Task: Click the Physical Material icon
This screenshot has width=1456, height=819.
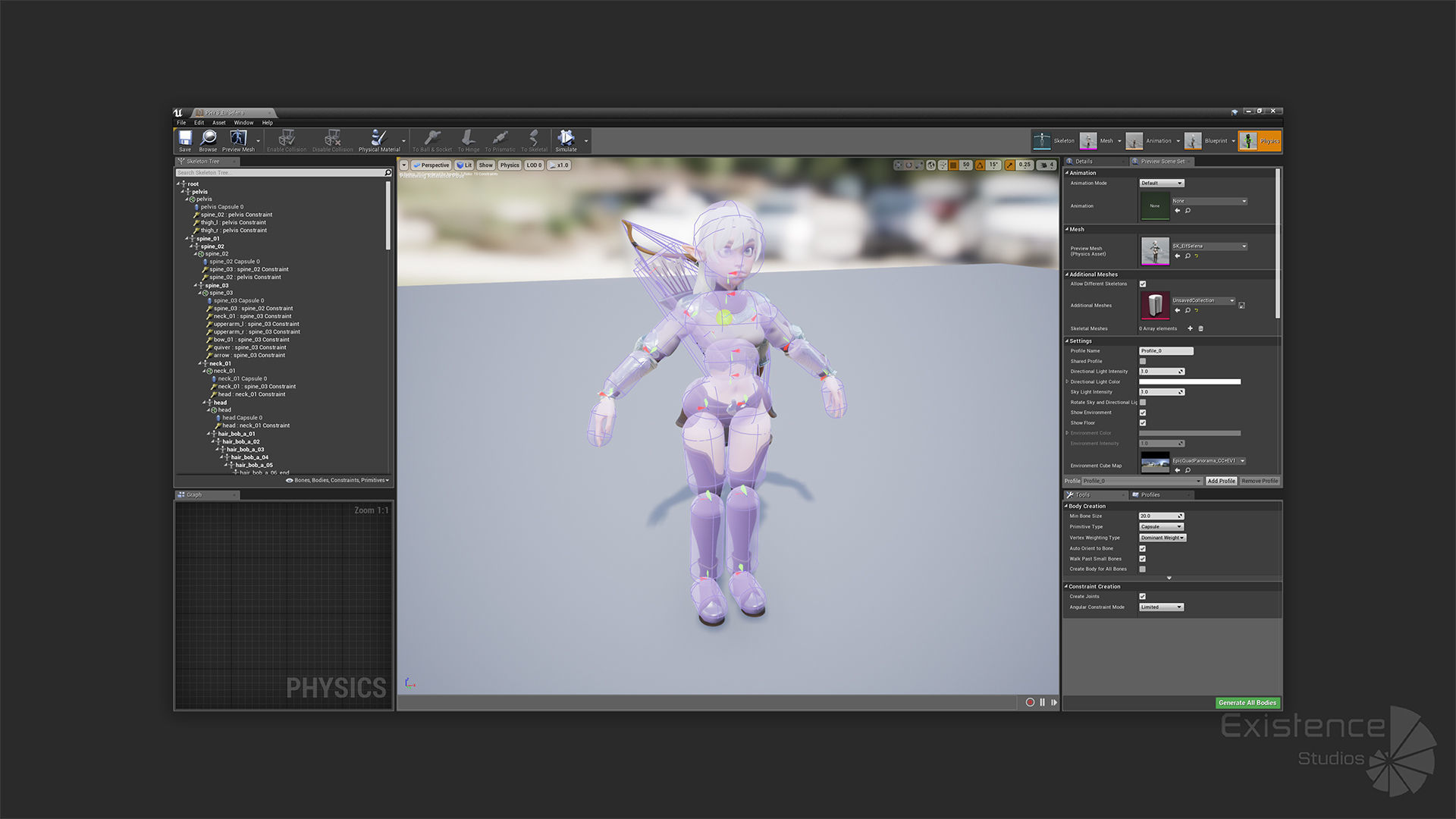Action: point(378,139)
